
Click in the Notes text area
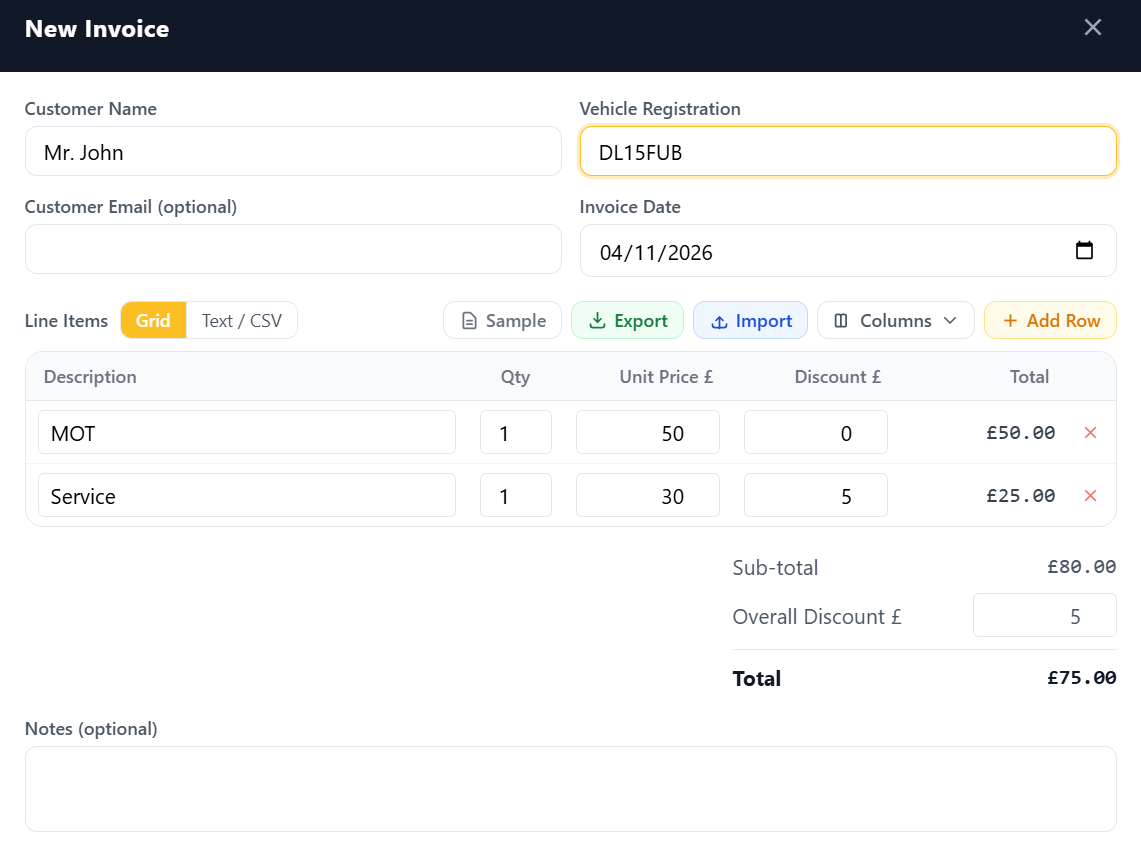click(x=570, y=789)
